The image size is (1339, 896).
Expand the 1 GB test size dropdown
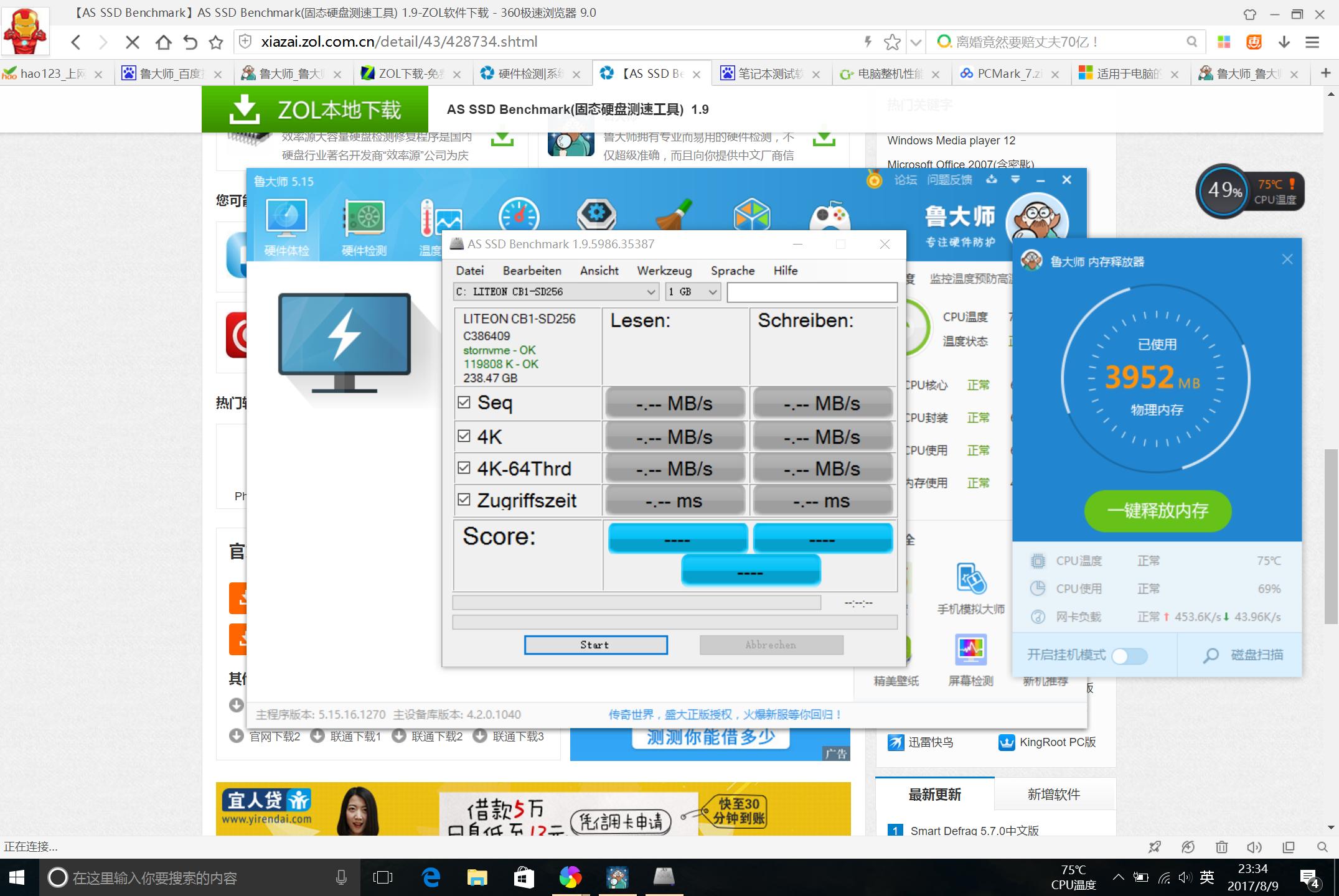coord(712,291)
